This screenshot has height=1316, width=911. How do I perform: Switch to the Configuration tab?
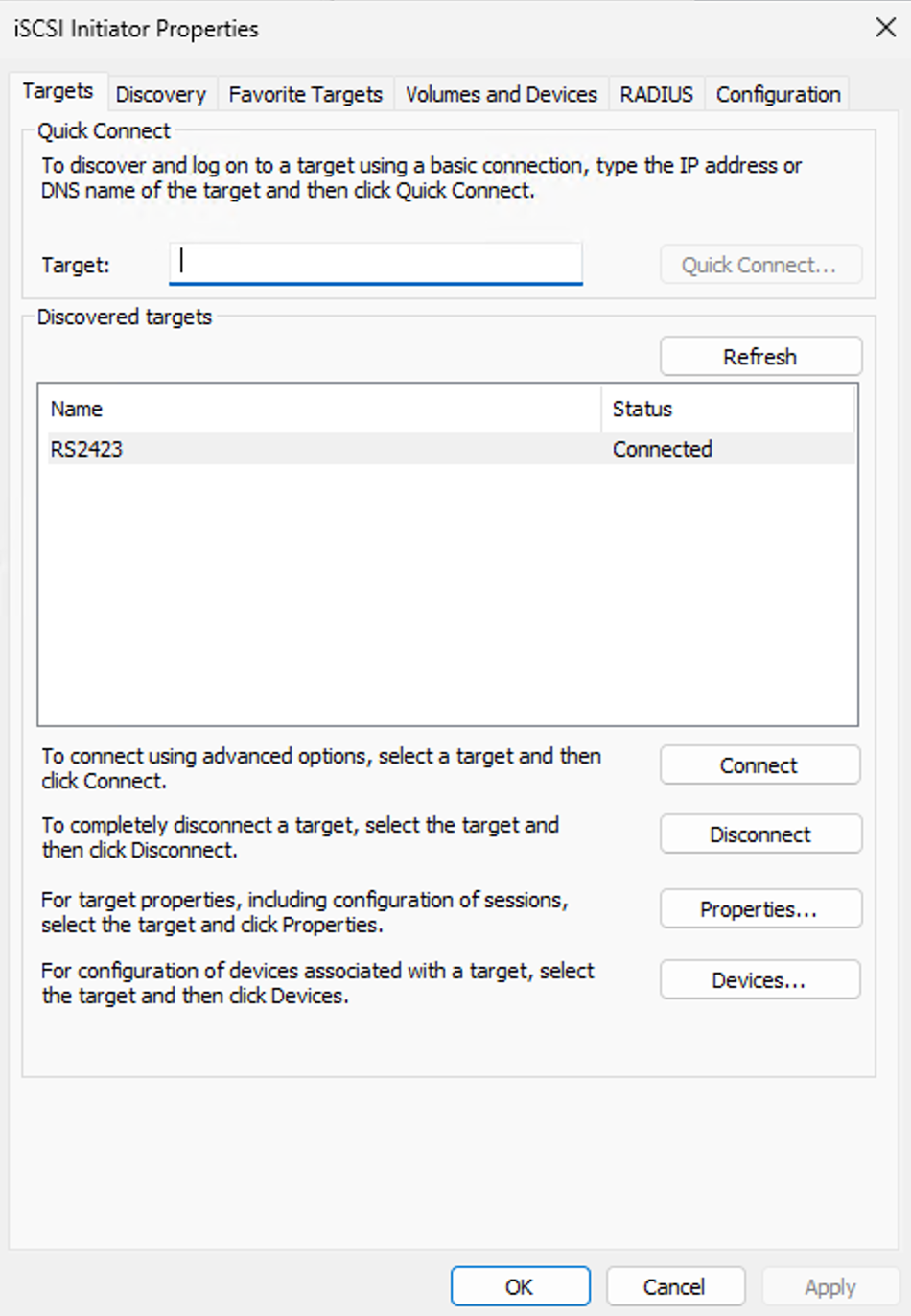(x=778, y=94)
